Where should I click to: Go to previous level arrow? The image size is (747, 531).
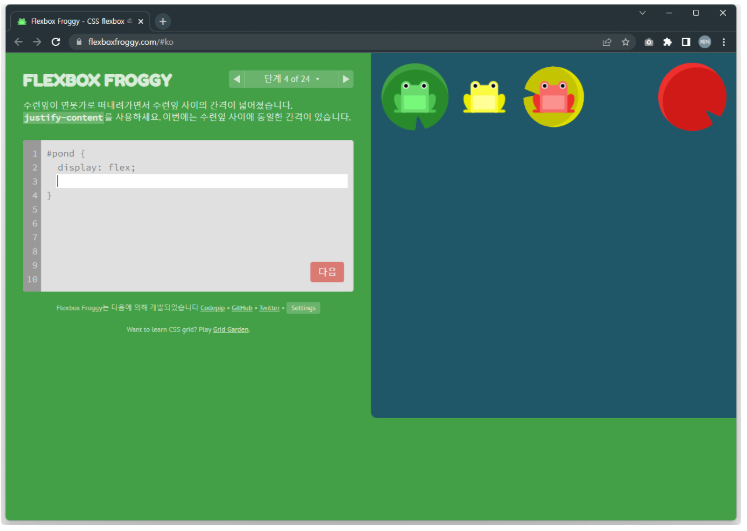pyautogui.click(x=237, y=79)
